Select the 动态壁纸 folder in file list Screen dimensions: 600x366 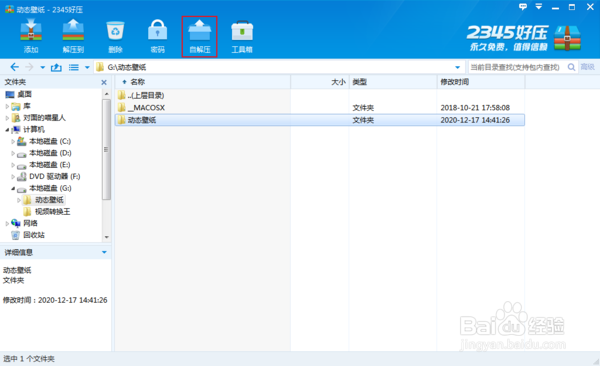tap(320, 120)
